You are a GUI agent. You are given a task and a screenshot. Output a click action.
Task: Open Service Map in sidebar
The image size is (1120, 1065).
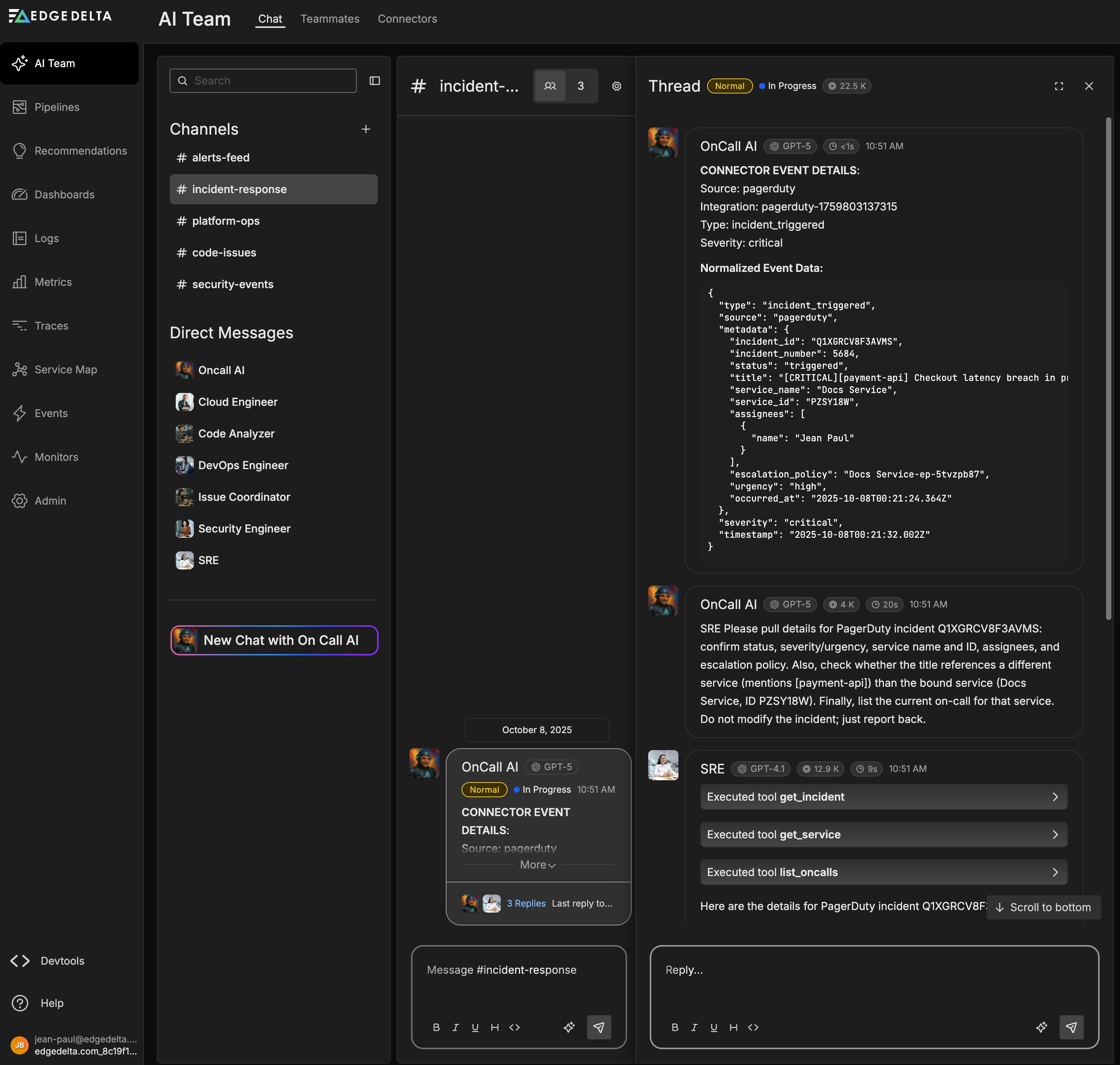[65, 370]
